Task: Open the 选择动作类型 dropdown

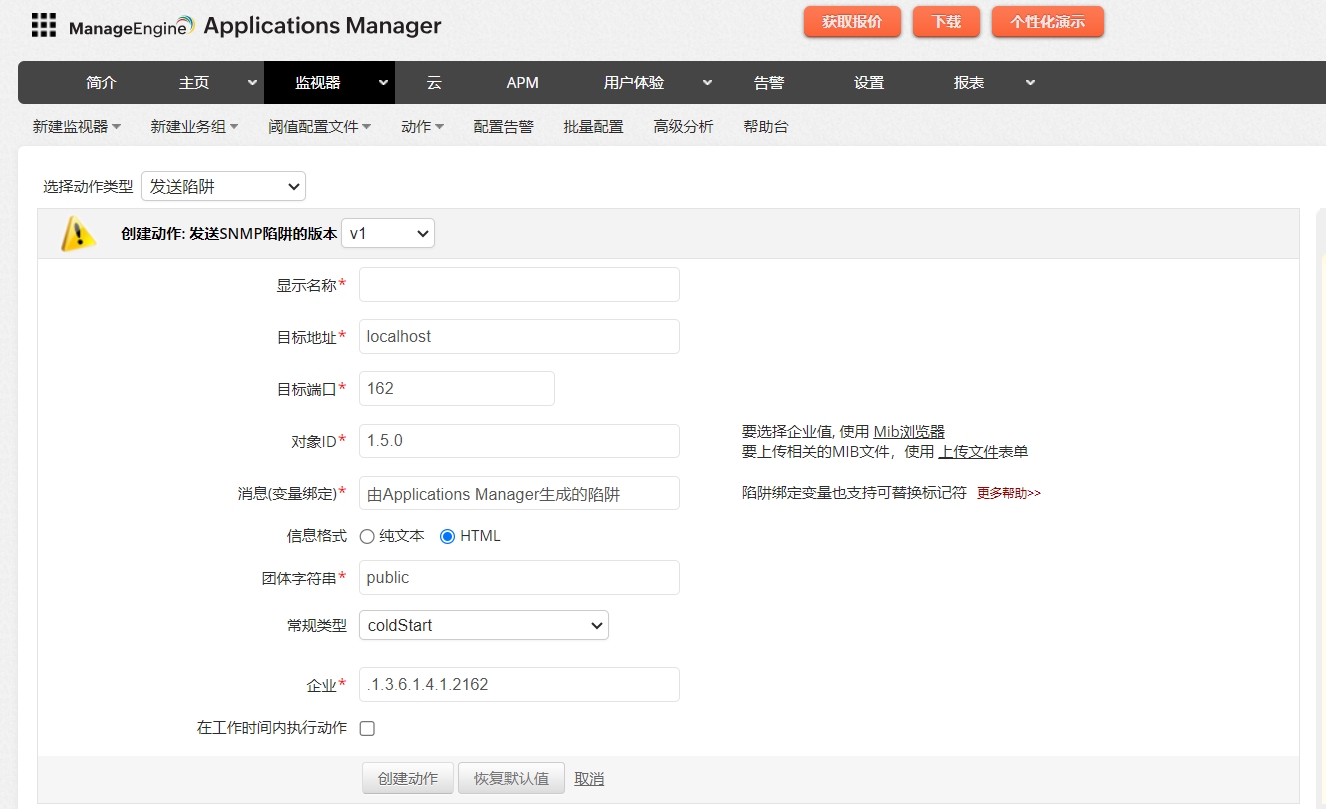Action: pyautogui.click(x=223, y=186)
